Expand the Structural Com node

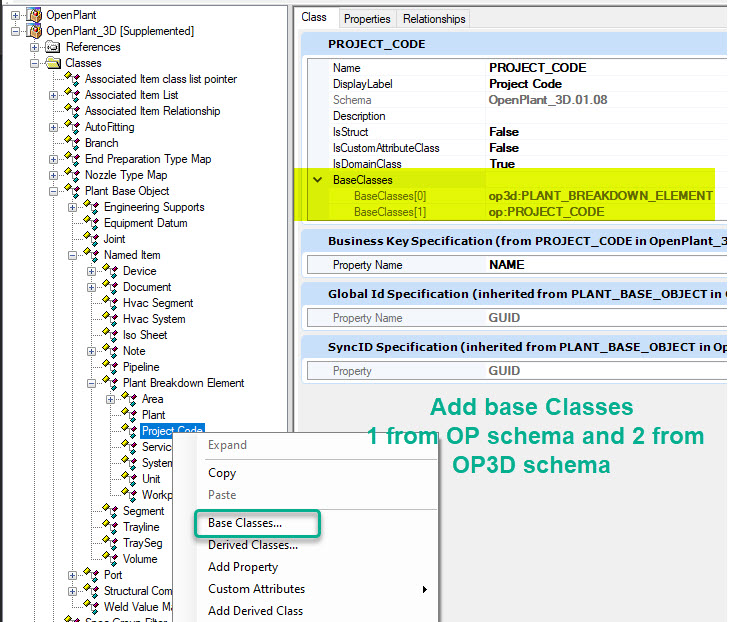coord(73,591)
